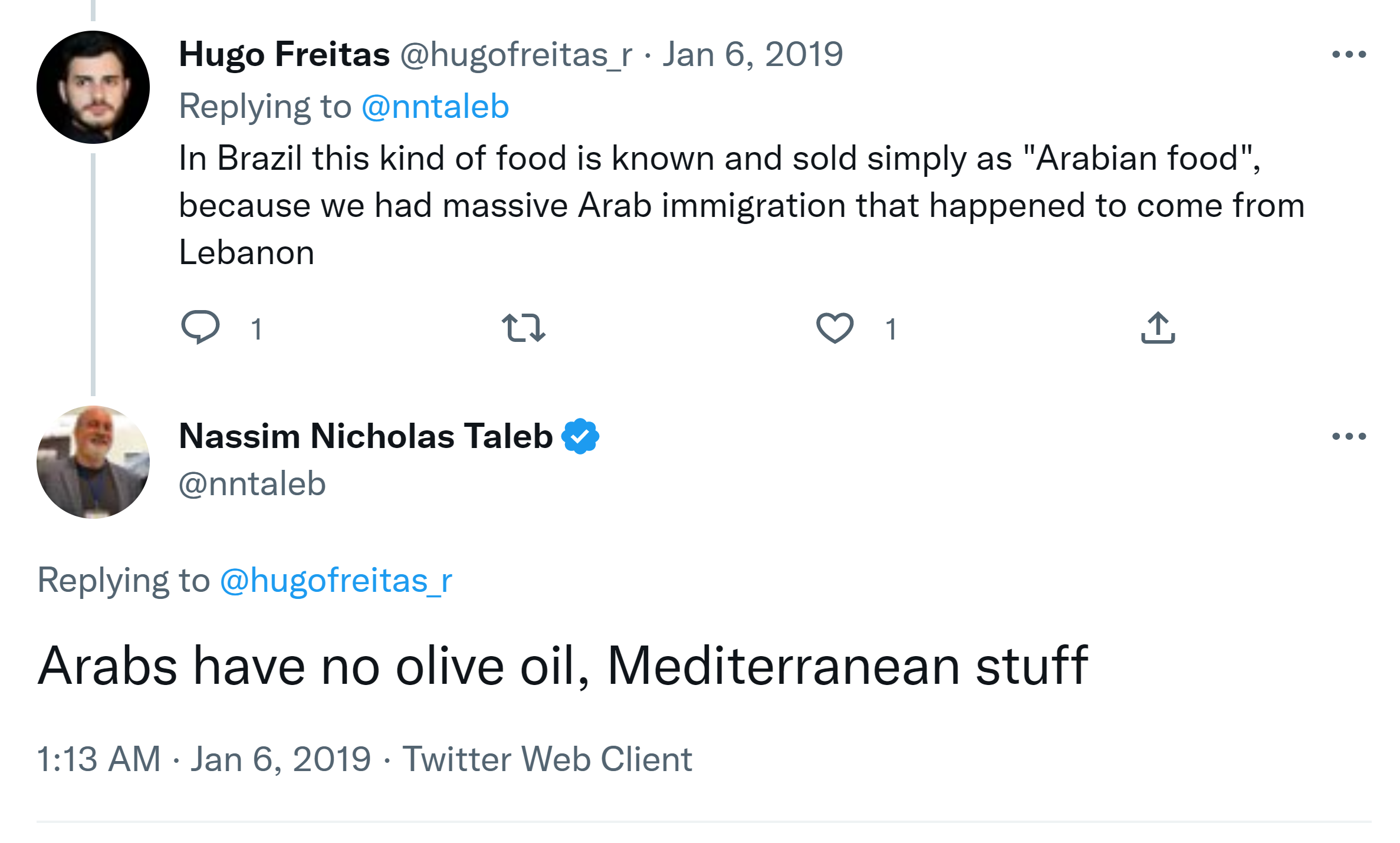Open more options on Hugo Freitas's tweet
This screenshot has height=843, width=1400.
(1349, 55)
